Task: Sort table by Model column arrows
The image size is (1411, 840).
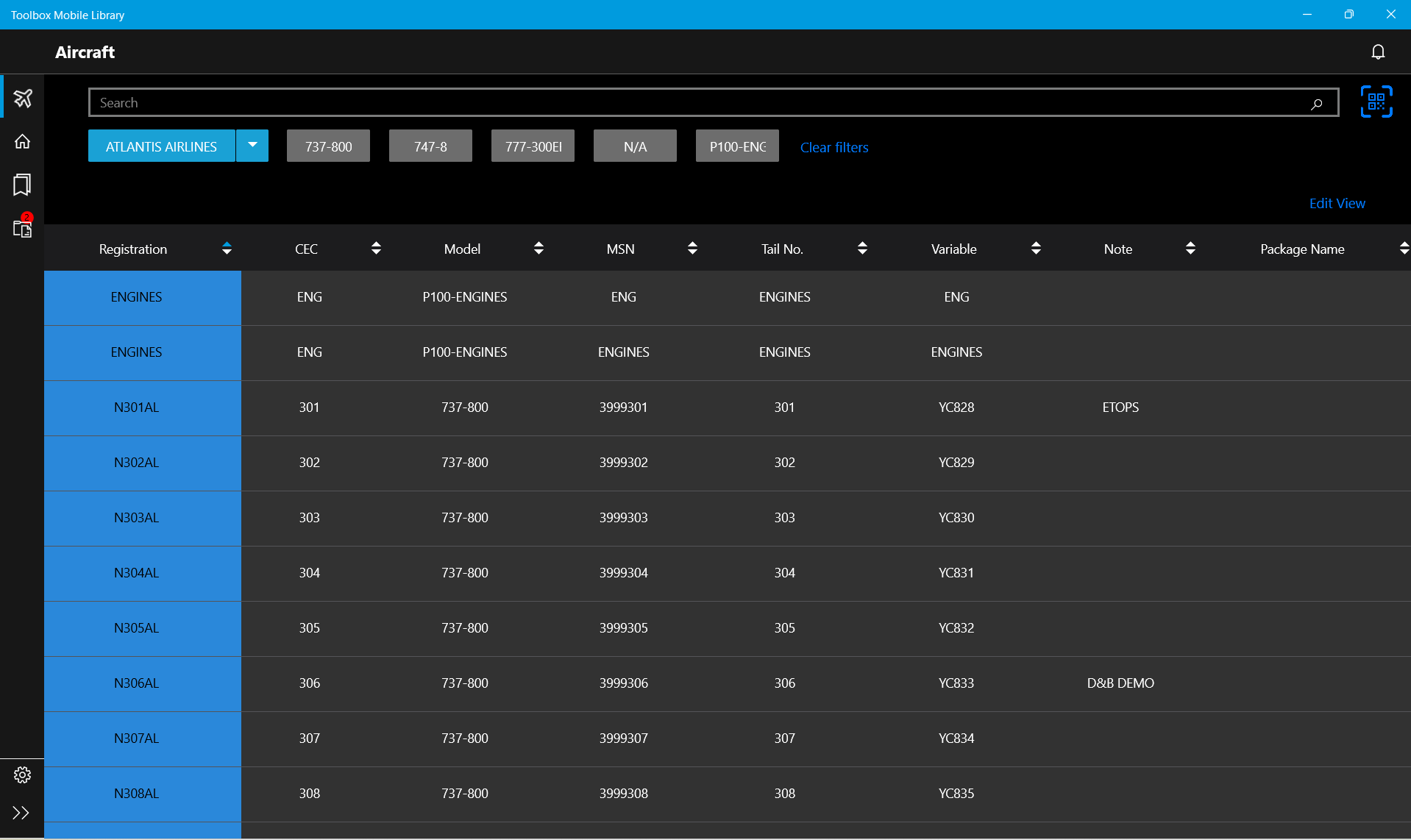Action: click(539, 249)
